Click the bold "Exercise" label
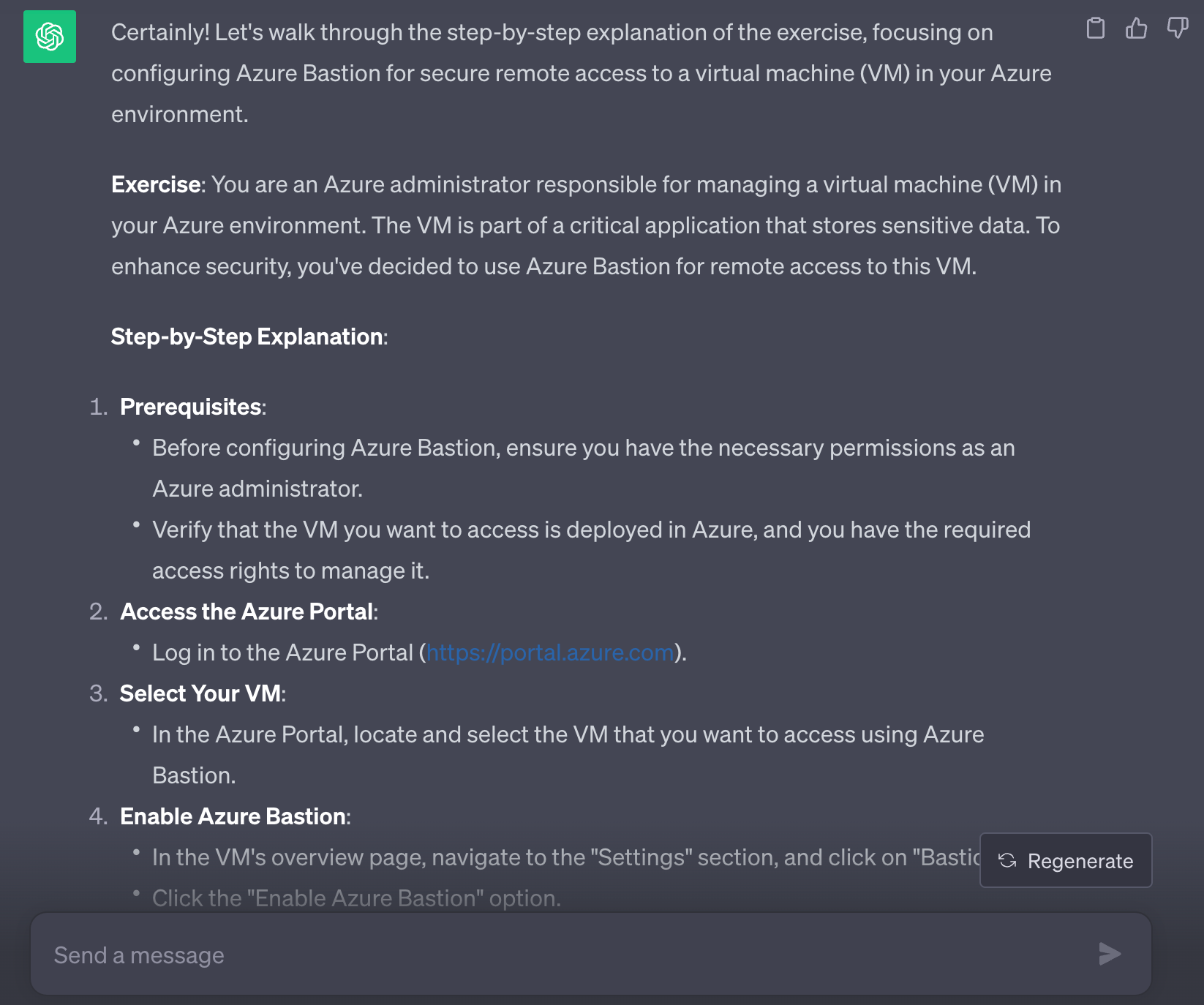The width and height of the screenshot is (1204, 1005). [156, 184]
